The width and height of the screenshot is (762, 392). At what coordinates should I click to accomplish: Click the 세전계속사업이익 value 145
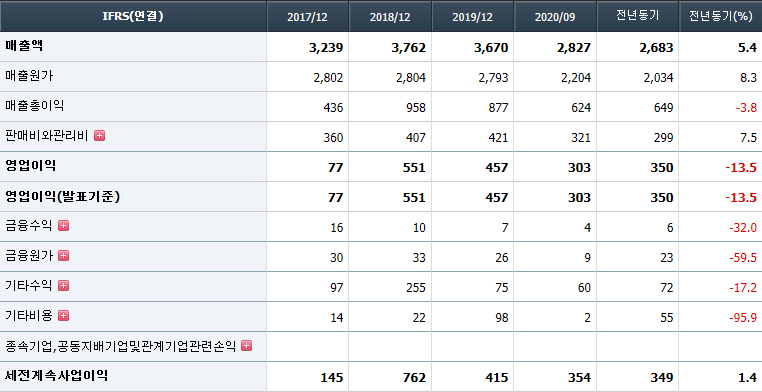click(332, 378)
